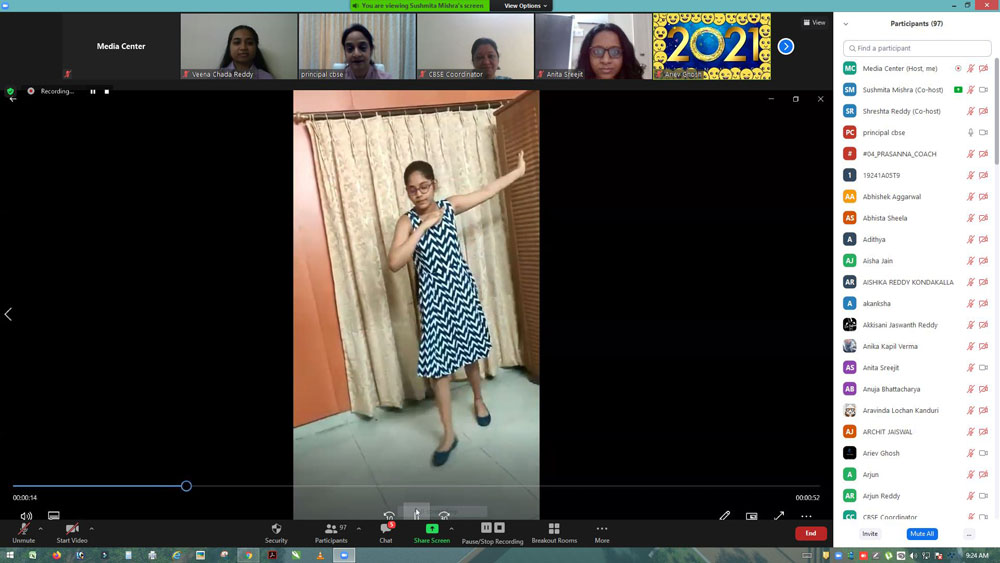Toggle Shreshta Reddy's muted mic icon
The width and height of the screenshot is (1000, 563).
pyautogui.click(x=971, y=111)
